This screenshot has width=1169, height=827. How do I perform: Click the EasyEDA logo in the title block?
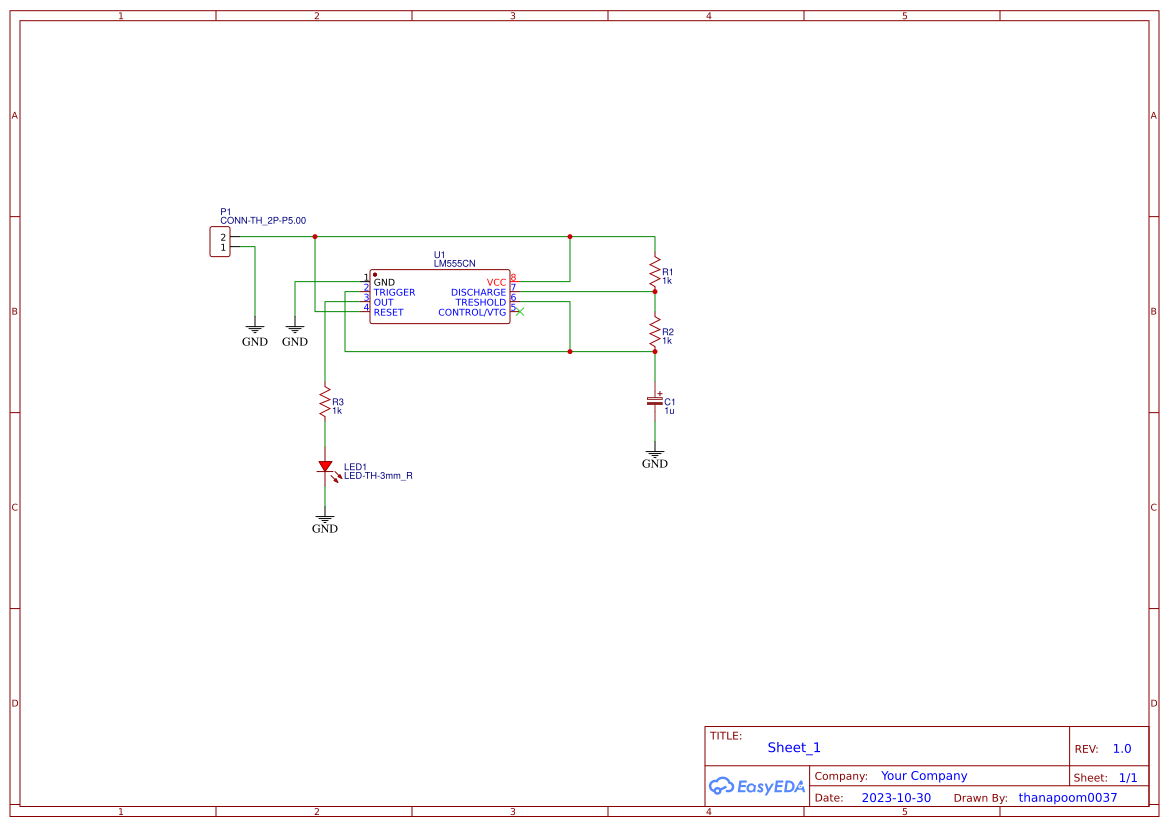(x=756, y=786)
